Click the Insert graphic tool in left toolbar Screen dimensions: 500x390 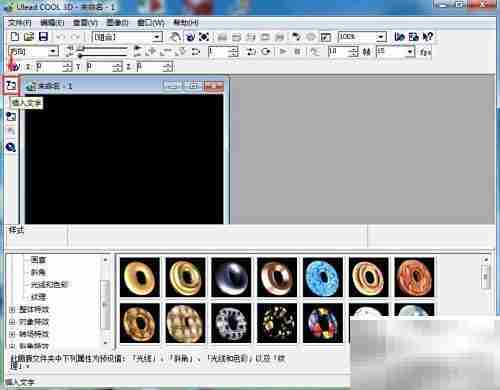click(x=11, y=116)
